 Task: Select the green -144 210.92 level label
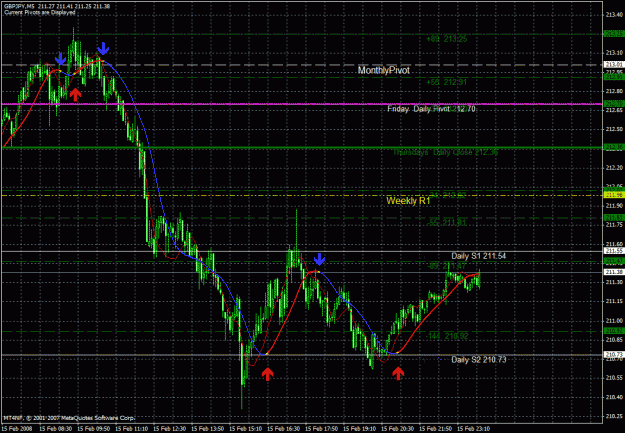tap(447, 336)
